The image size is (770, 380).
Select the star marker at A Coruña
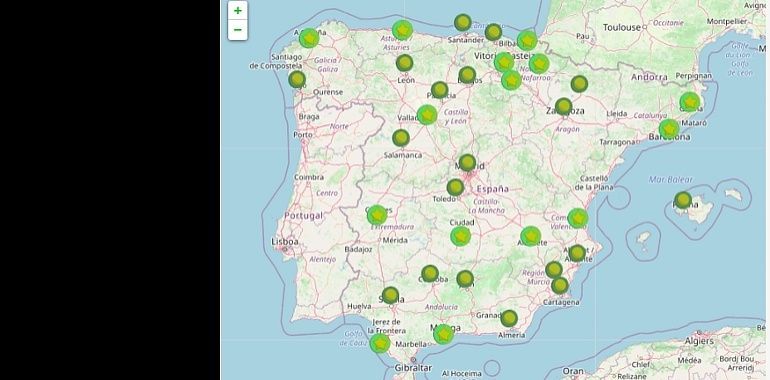tap(309, 38)
